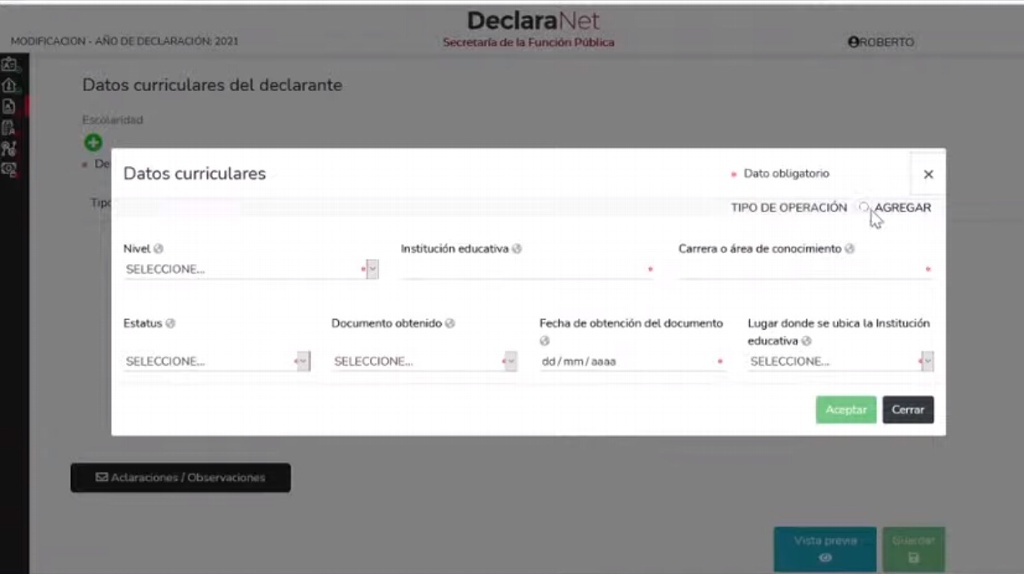Show help for Carrera o área de conocimiento
The width and height of the screenshot is (1024, 574).
[850, 249]
